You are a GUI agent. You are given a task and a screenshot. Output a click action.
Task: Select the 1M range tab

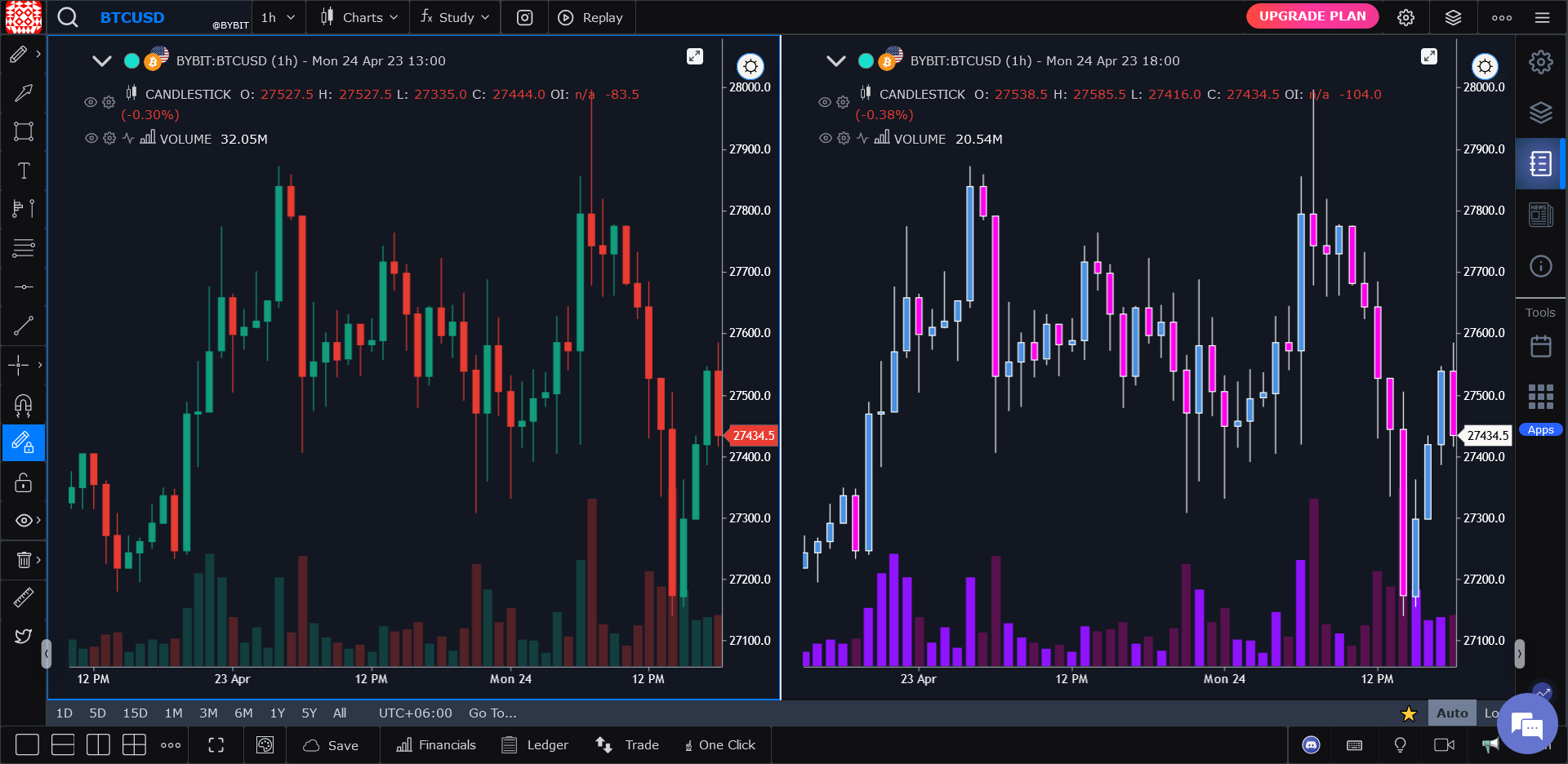(x=173, y=713)
